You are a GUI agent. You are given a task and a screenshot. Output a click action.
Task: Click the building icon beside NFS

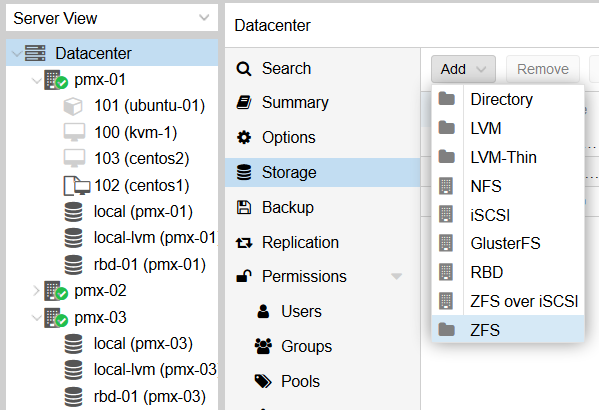click(446, 186)
